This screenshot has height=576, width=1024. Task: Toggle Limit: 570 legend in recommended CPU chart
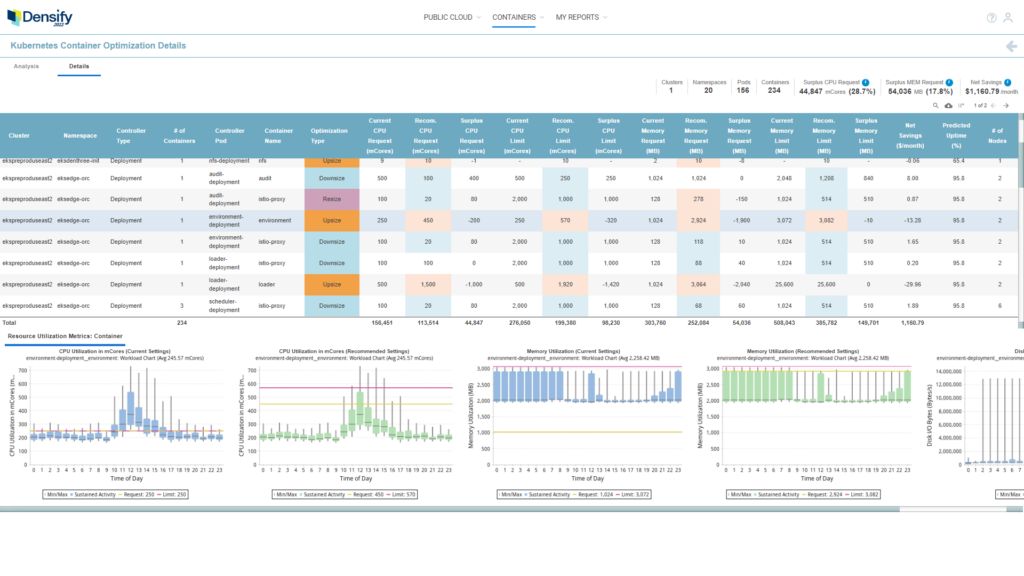point(401,494)
